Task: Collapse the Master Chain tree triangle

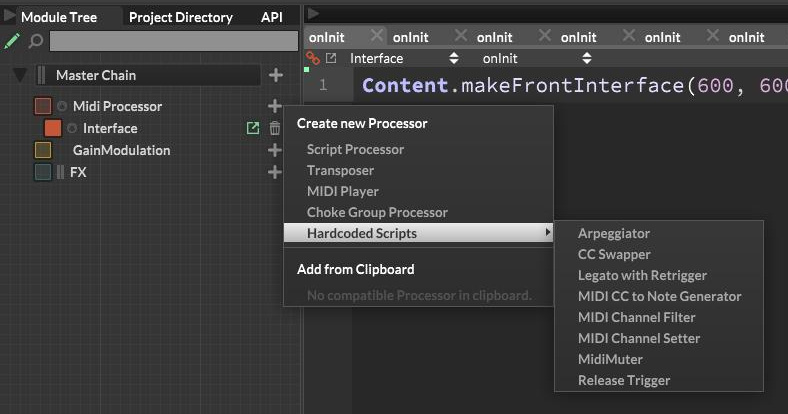Action: [x=20, y=75]
